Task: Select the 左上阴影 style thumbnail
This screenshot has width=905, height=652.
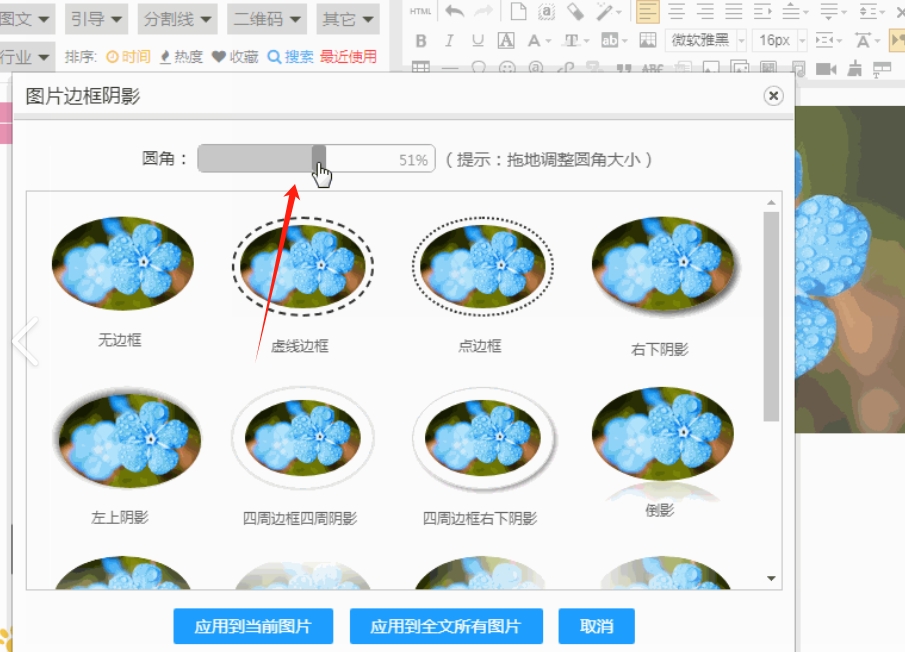Action: click(x=127, y=437)
